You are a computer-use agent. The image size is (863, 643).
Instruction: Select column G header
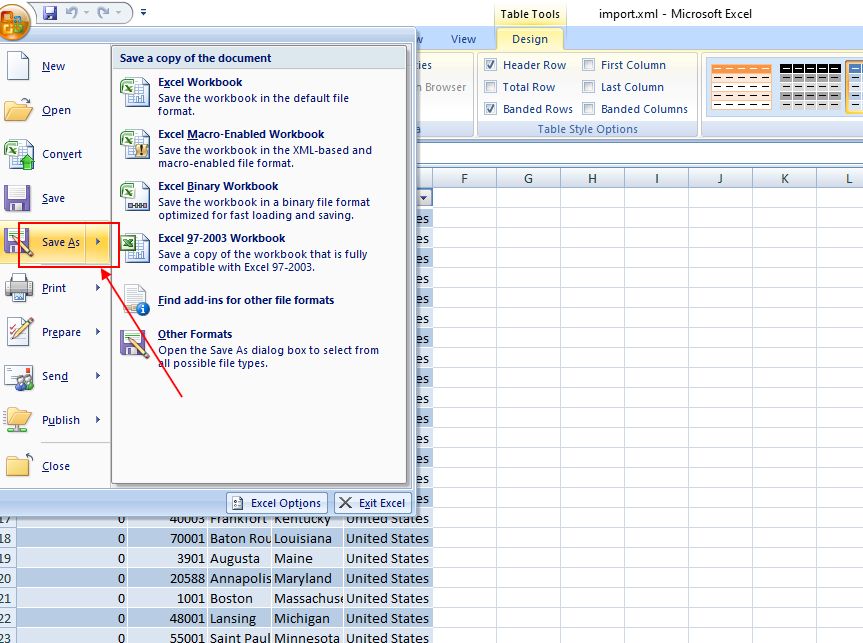tap(528, 178)
